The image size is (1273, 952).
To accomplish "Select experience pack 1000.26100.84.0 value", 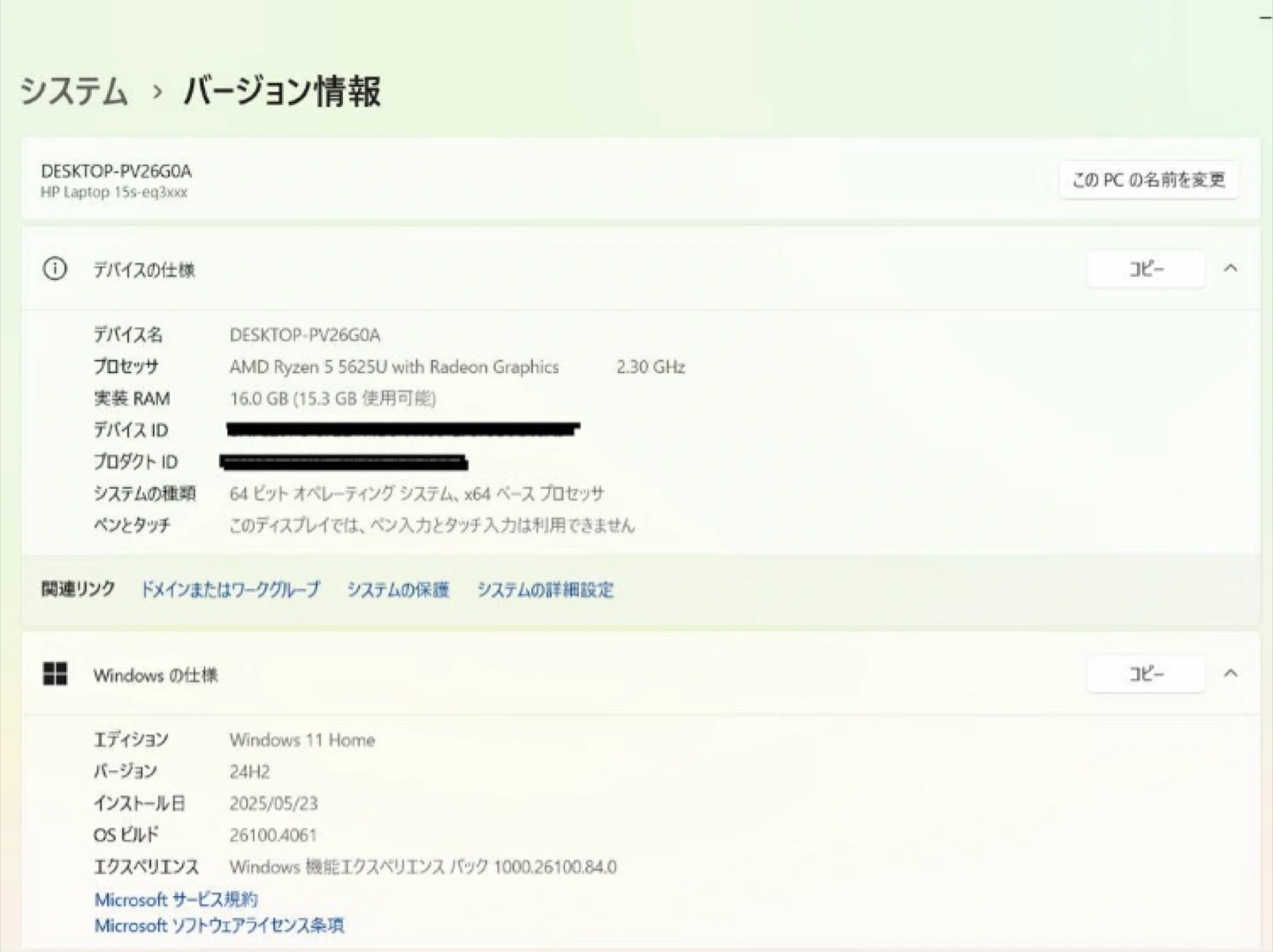I will pos(423,867).
